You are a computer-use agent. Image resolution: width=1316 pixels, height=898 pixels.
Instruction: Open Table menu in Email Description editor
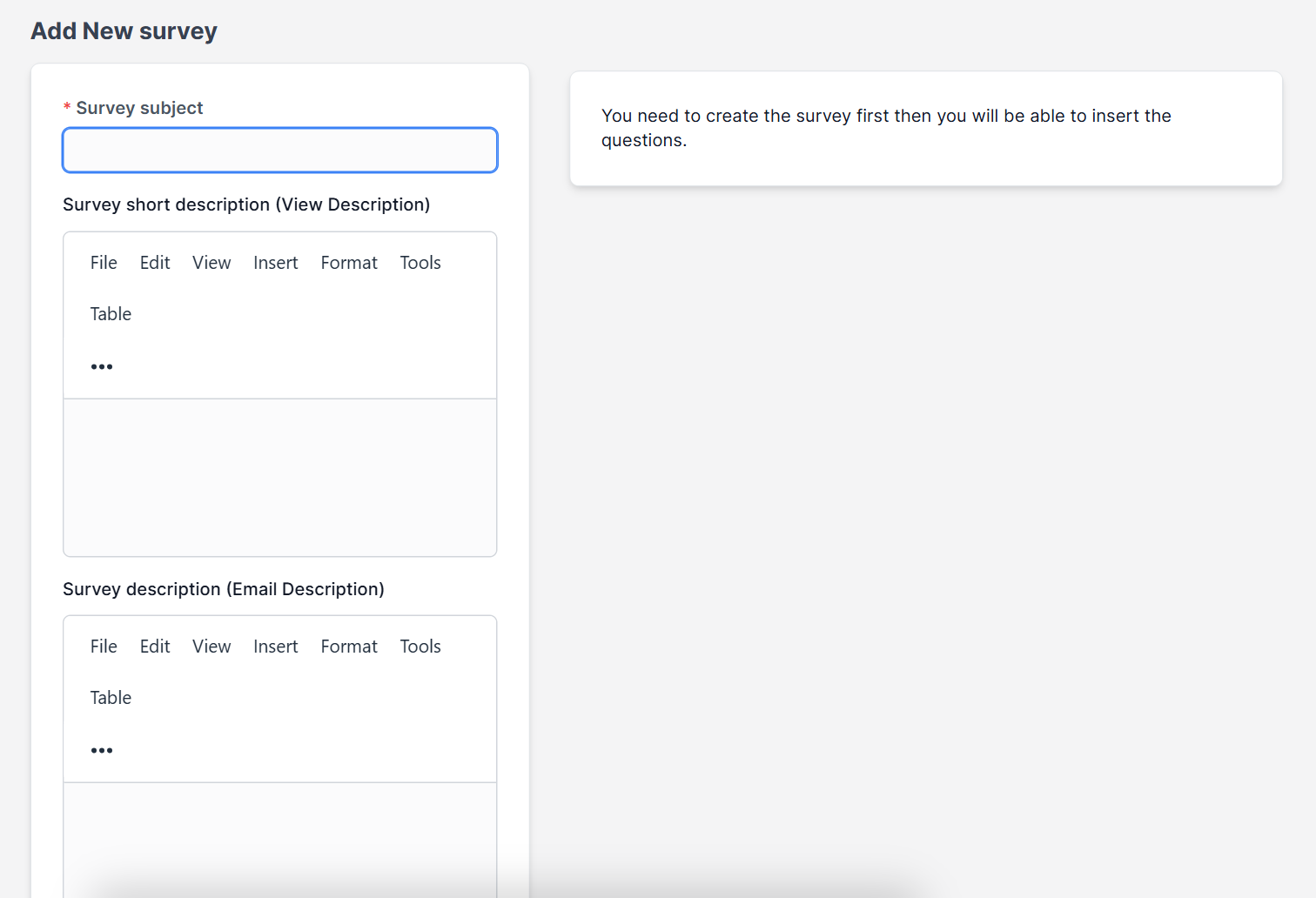point(111,698)
